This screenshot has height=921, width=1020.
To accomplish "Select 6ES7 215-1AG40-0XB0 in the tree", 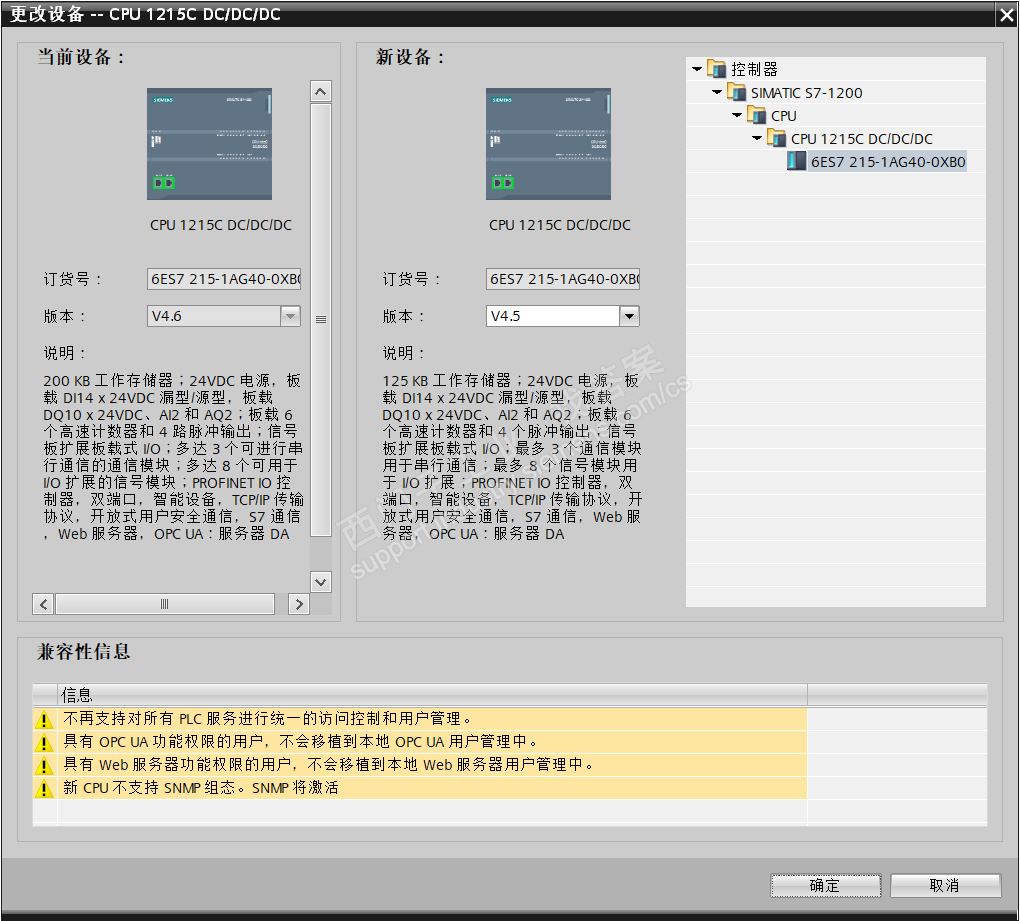I will [x=888, y=161].
